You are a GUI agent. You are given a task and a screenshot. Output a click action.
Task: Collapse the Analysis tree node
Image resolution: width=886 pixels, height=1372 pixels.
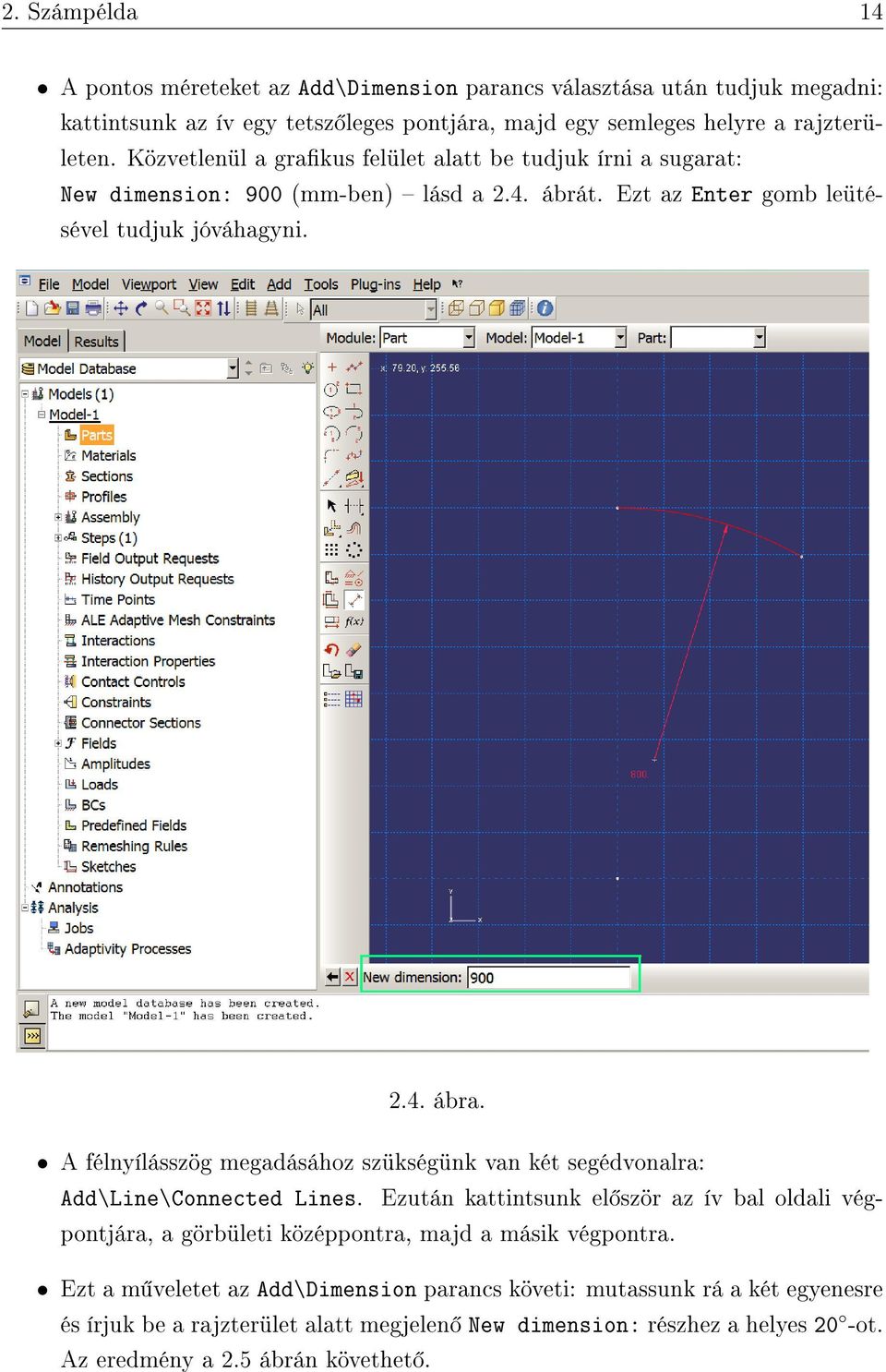25,908
